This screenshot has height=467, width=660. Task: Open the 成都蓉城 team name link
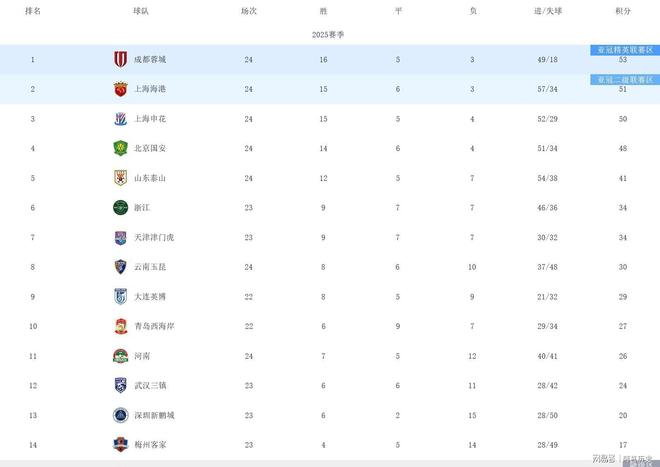[x=150, y=59]
